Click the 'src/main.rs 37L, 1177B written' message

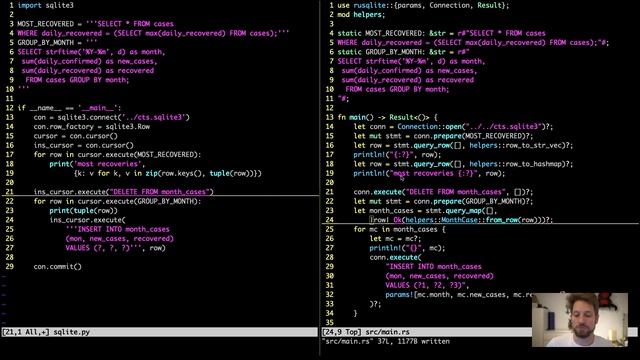pos(386,341)
